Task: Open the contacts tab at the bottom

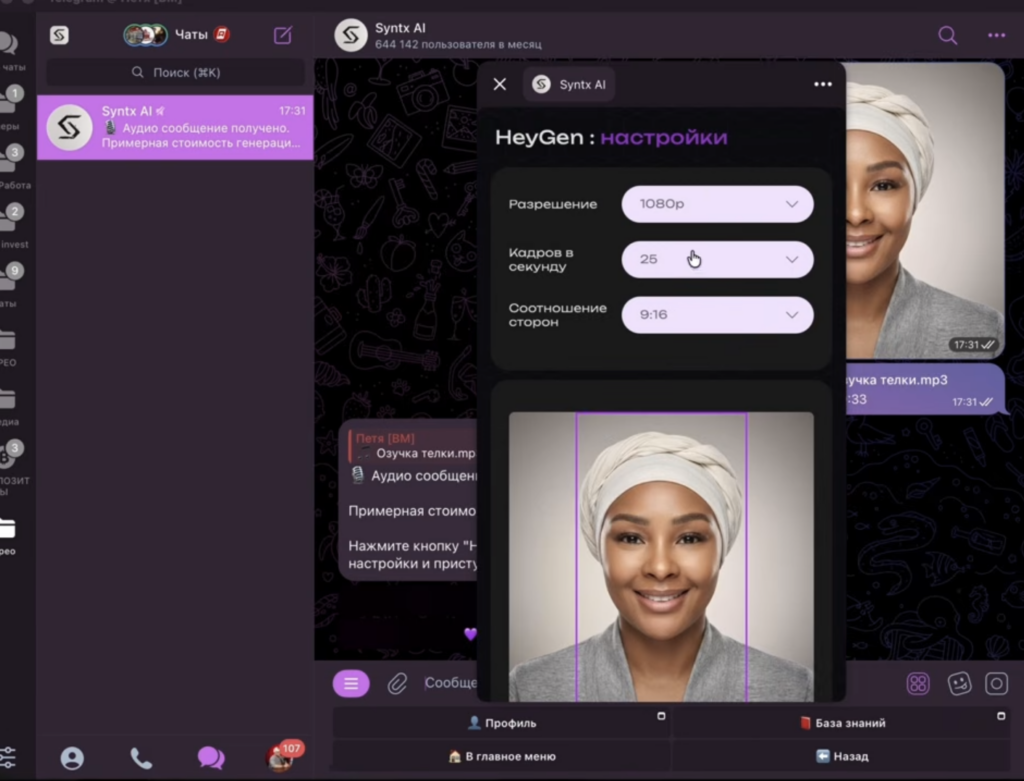Action: tap(72, 757)
